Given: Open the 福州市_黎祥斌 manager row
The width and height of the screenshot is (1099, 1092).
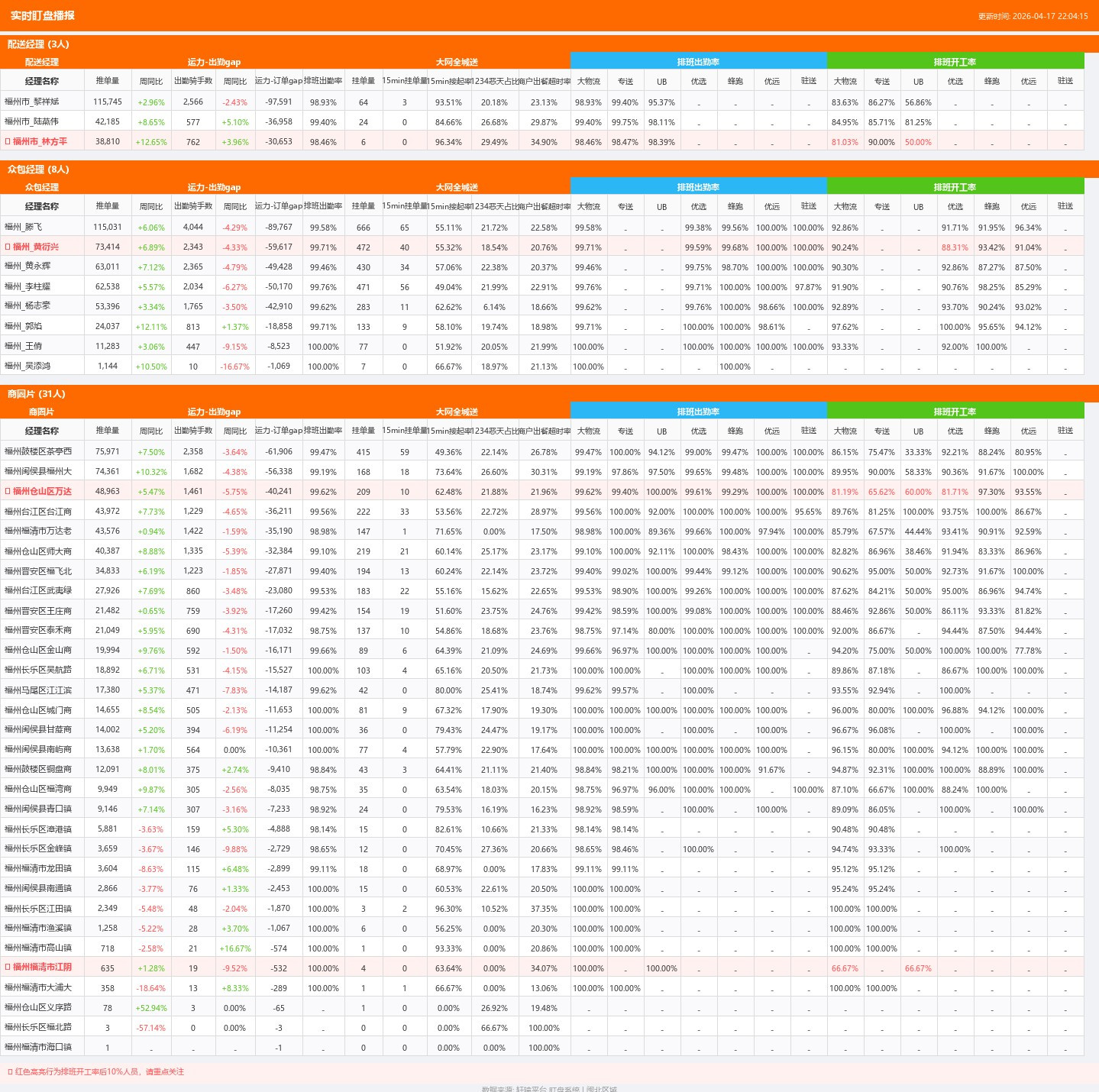Looking at the screenshot, I should (x=541, y=102).
